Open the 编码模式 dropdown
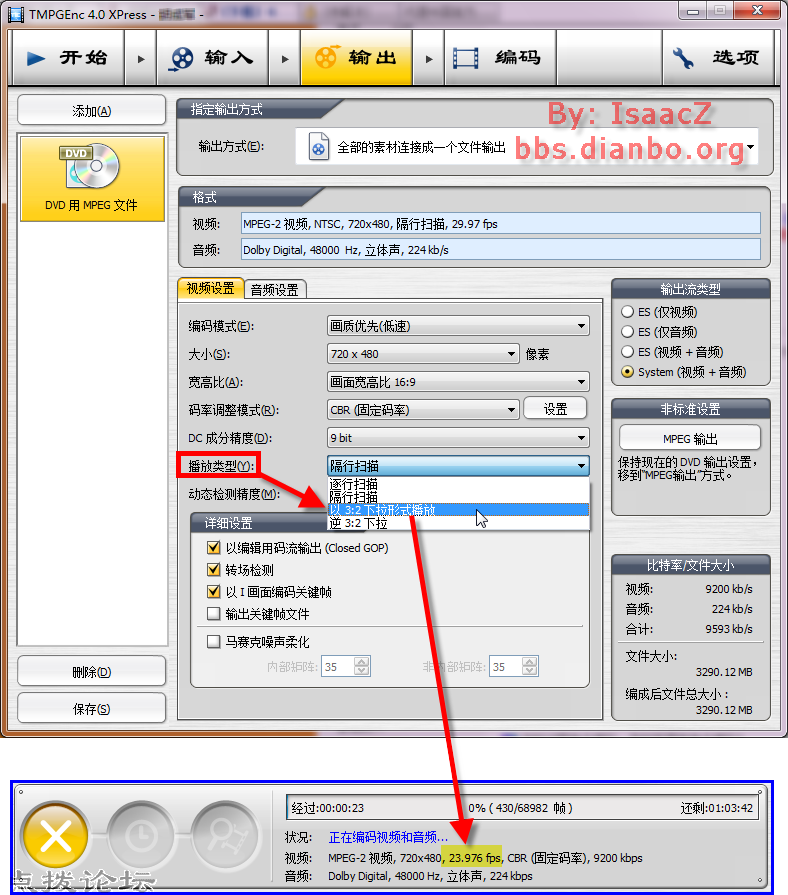Screen dimensions: 788x895 (458, 325)
